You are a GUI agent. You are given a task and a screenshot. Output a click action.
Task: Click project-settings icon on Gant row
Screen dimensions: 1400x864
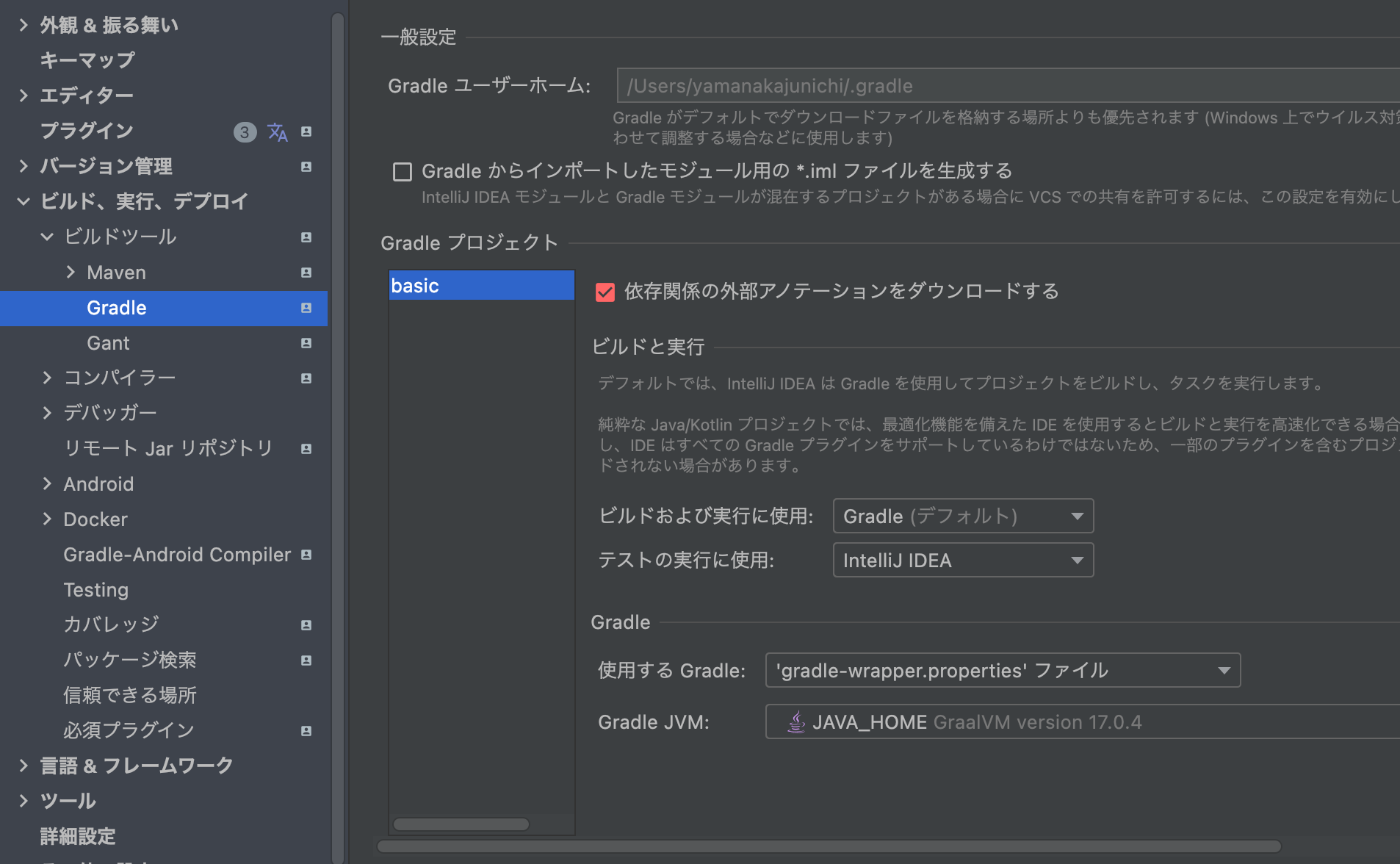tap(306, 343)
